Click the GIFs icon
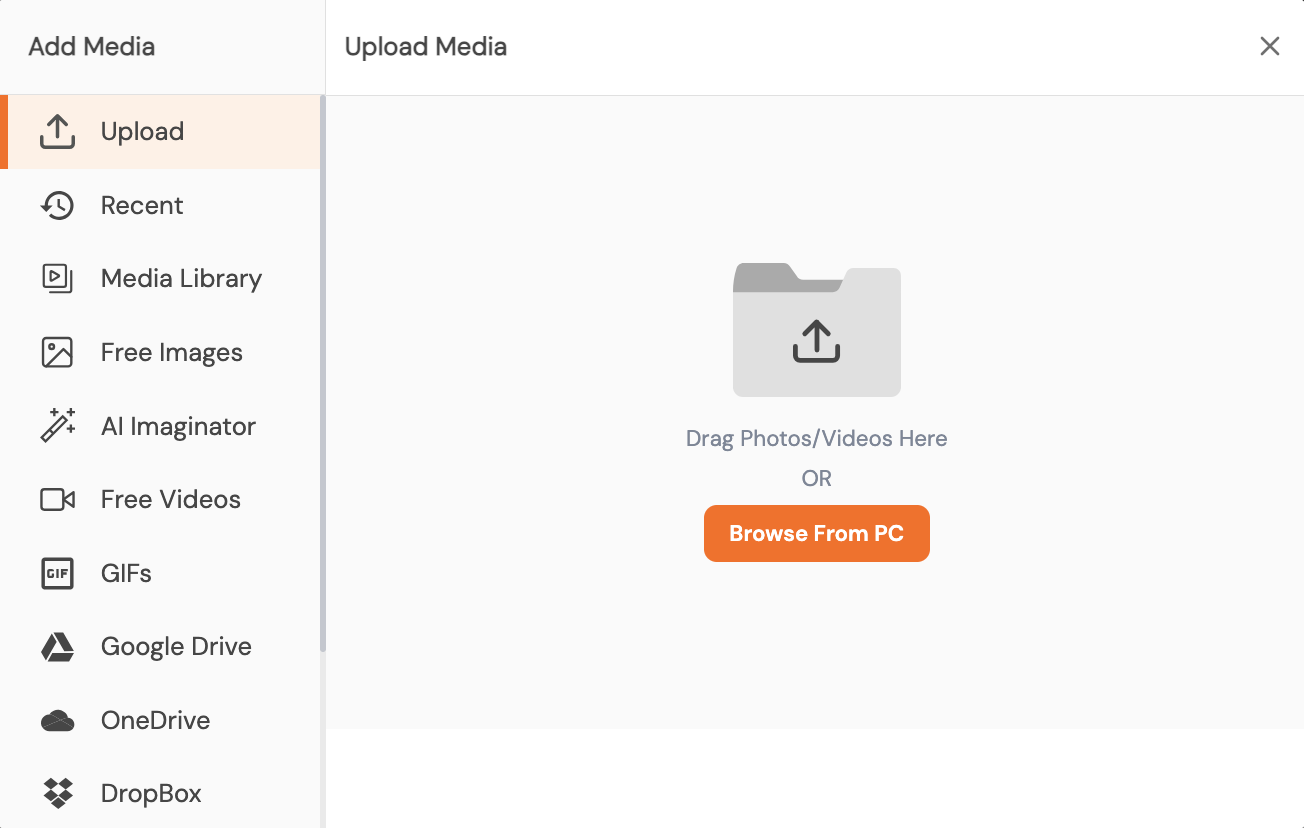Screen dimensions: 1304x828 click(x=57, y=574)
